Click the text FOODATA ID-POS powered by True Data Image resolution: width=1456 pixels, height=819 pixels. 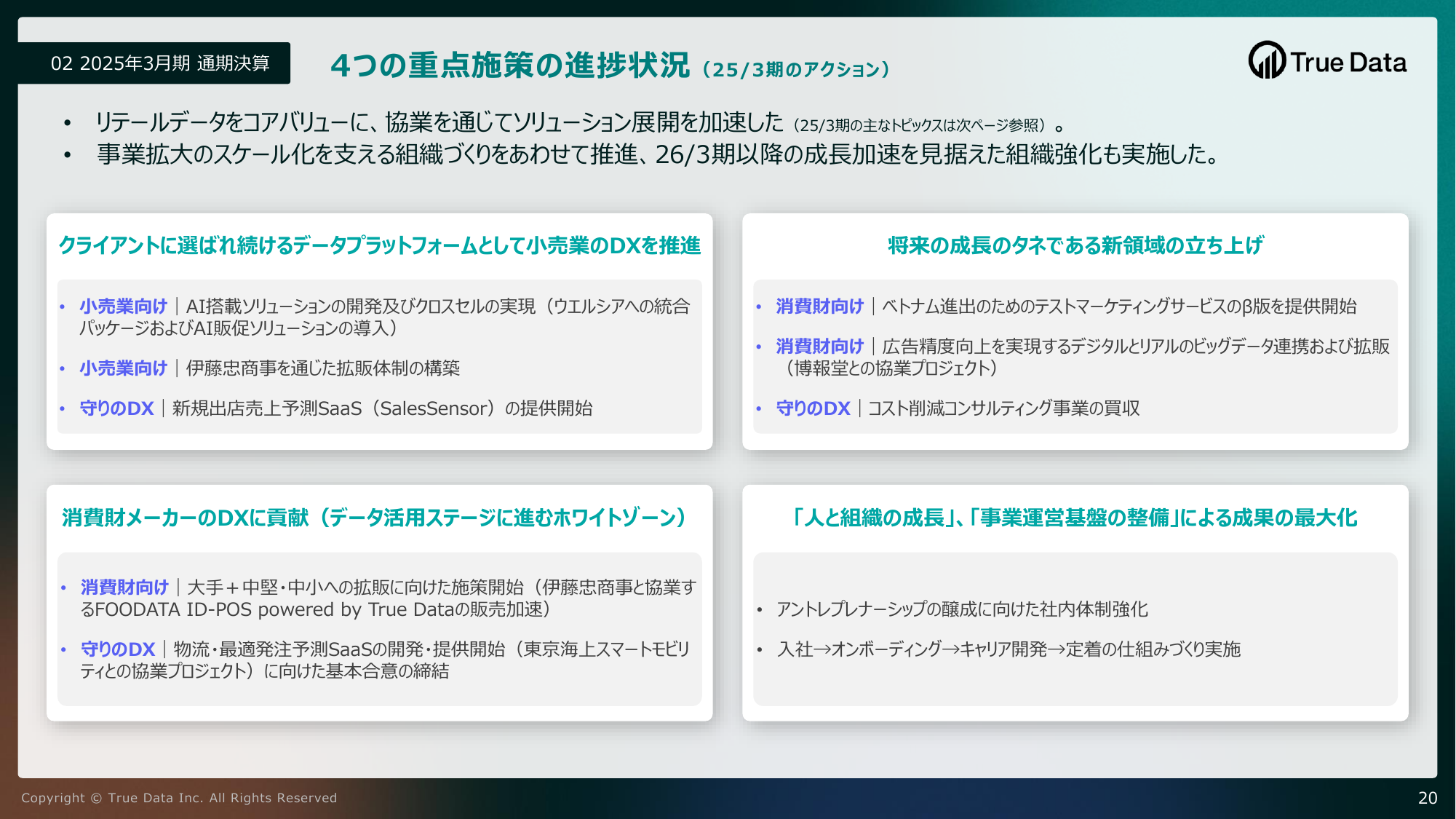(275, 609)
